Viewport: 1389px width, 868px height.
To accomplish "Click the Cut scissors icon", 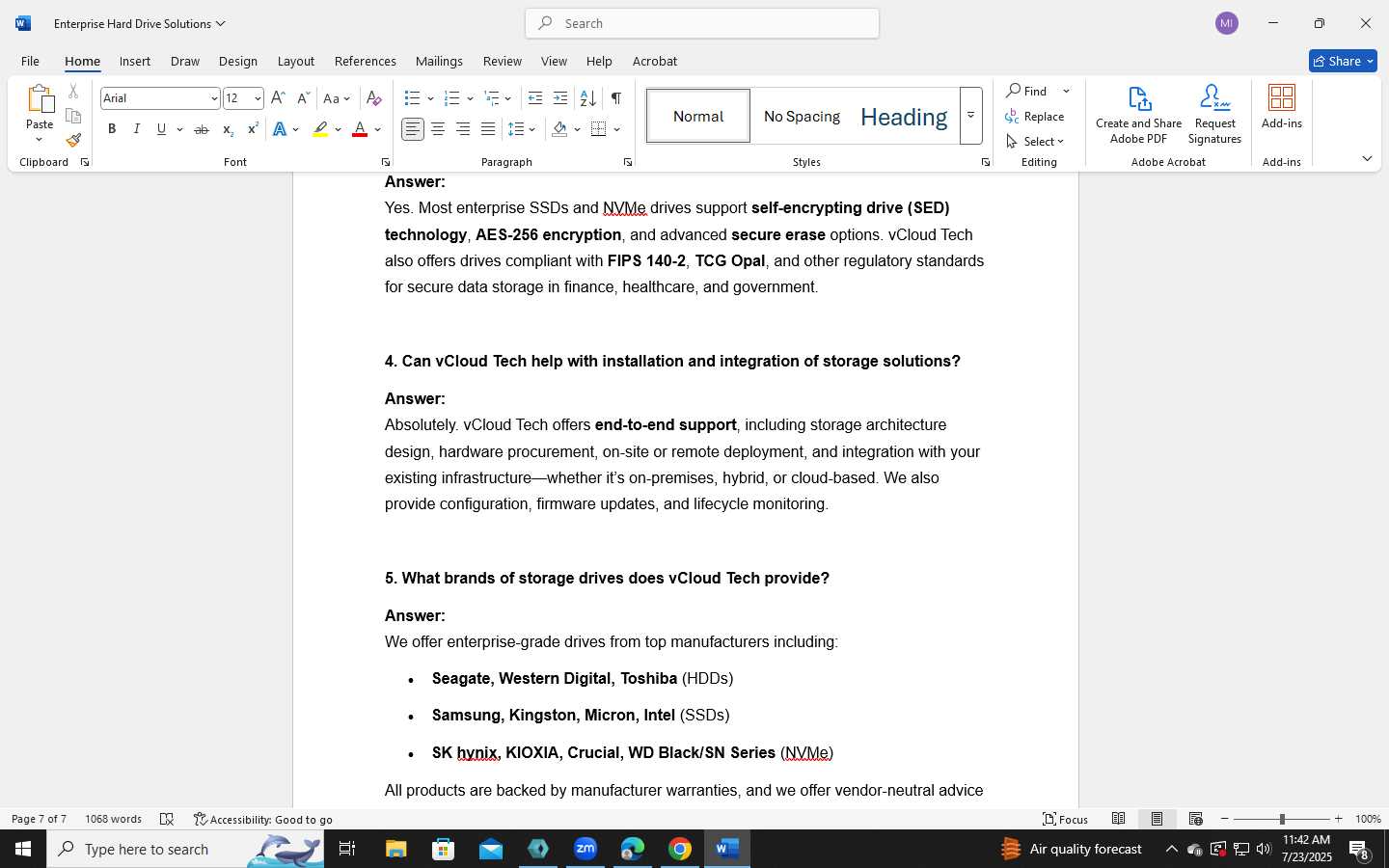I will (73, 92).
